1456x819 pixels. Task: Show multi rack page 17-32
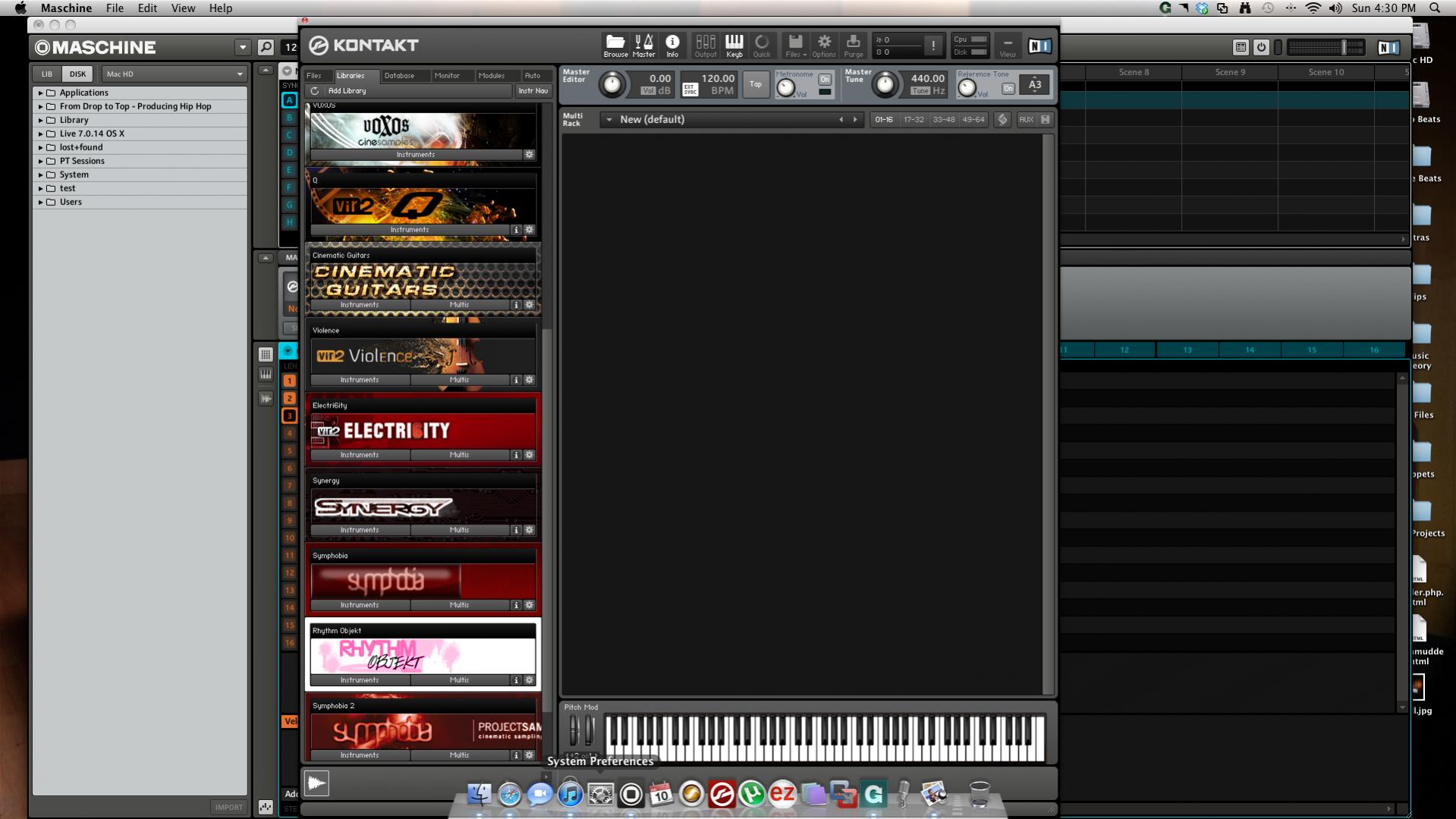point(914,120)
